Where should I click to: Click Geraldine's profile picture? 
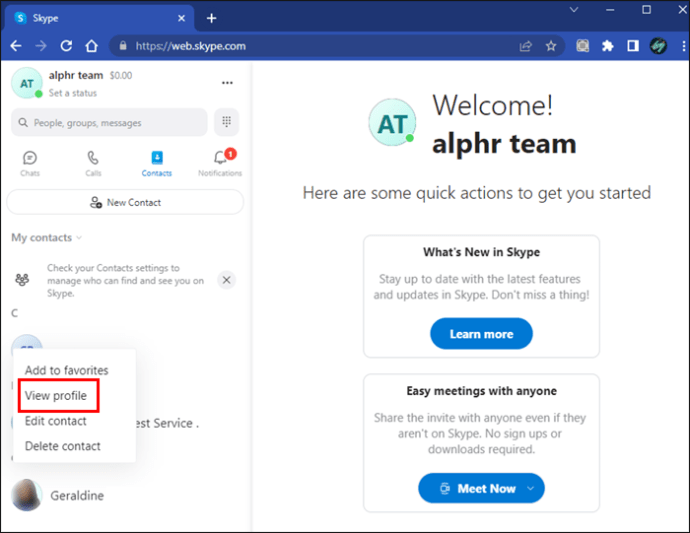pos(27,495)
